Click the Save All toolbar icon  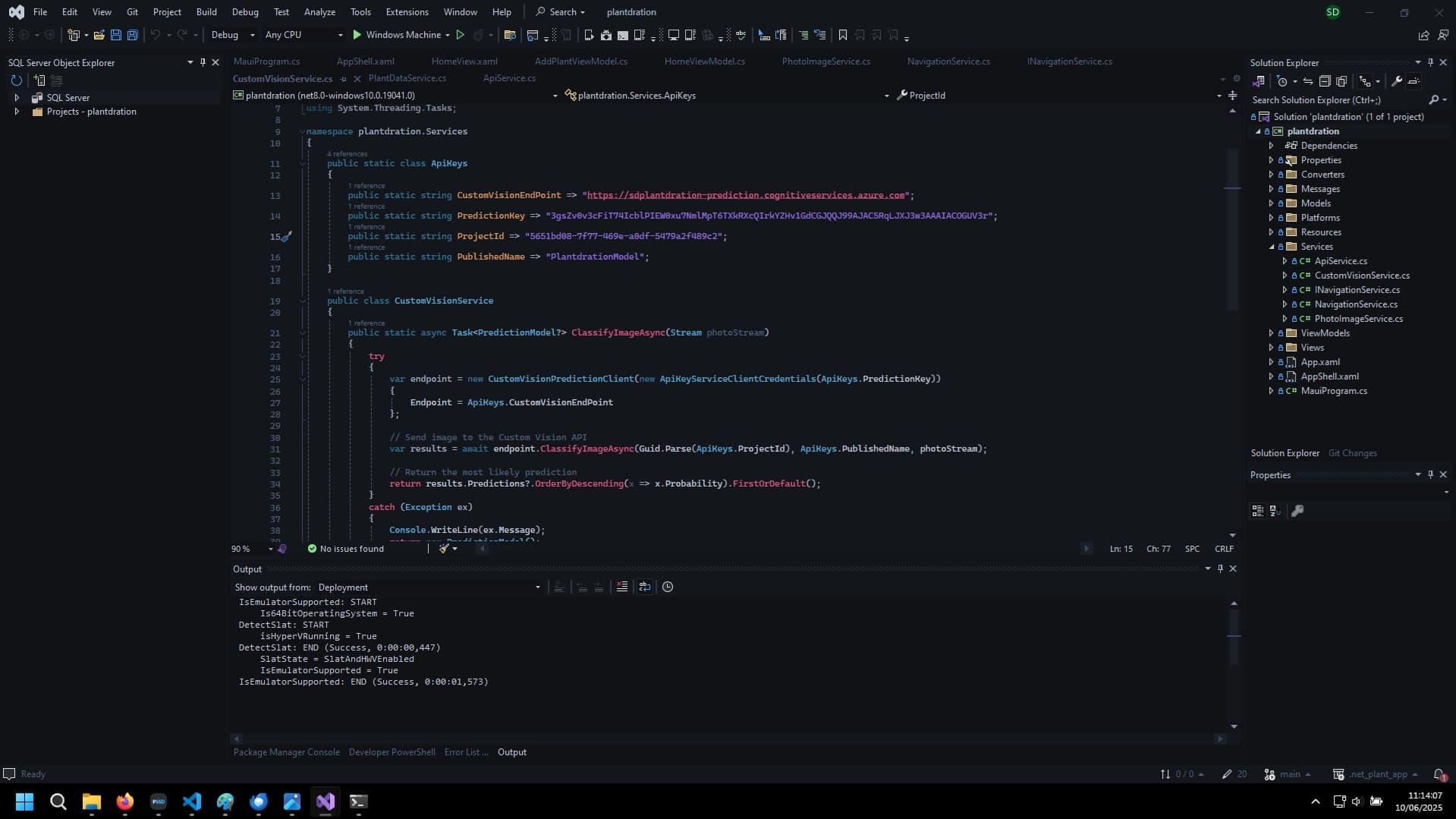pyautogui.click(x=132, y=35)
